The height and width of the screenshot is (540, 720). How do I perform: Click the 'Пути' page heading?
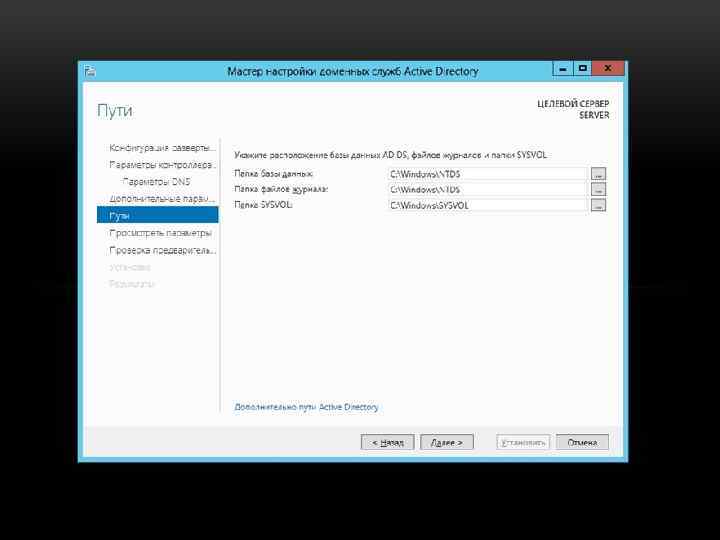click(x=115, y=111)
